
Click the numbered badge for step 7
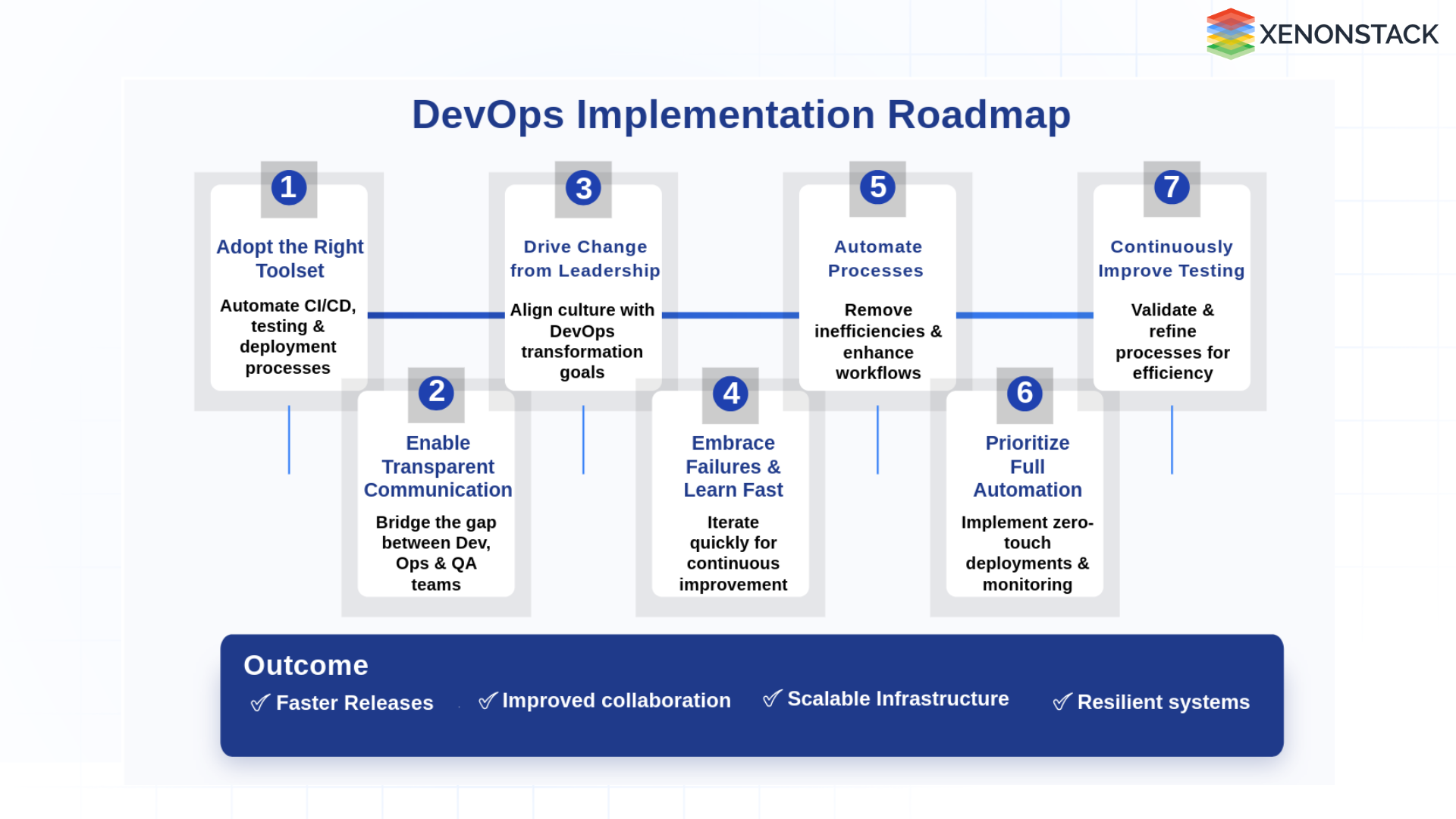pyautogui.click(x=1171, y=187)
